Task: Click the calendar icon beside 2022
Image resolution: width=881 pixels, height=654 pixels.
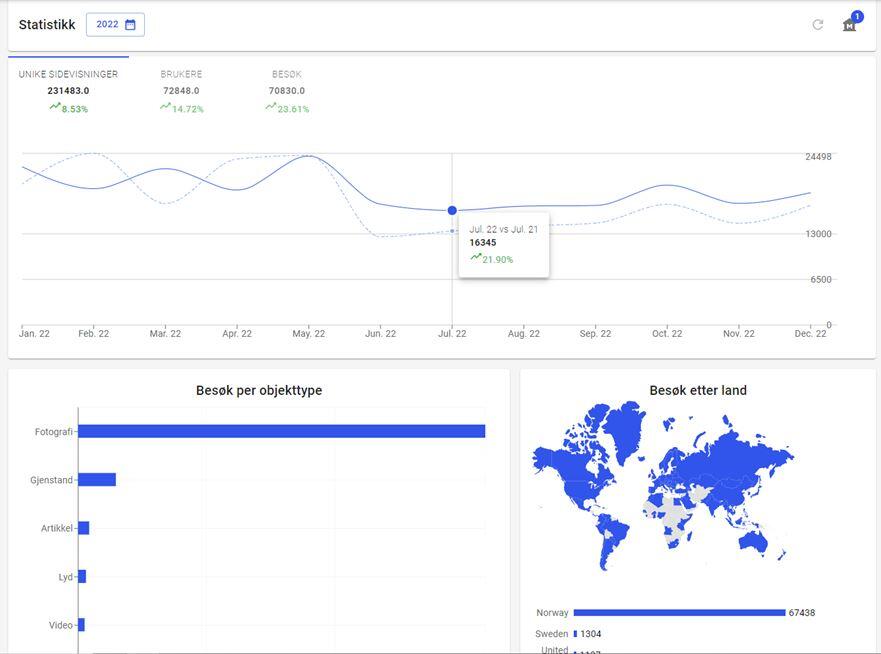Action: 130,25
